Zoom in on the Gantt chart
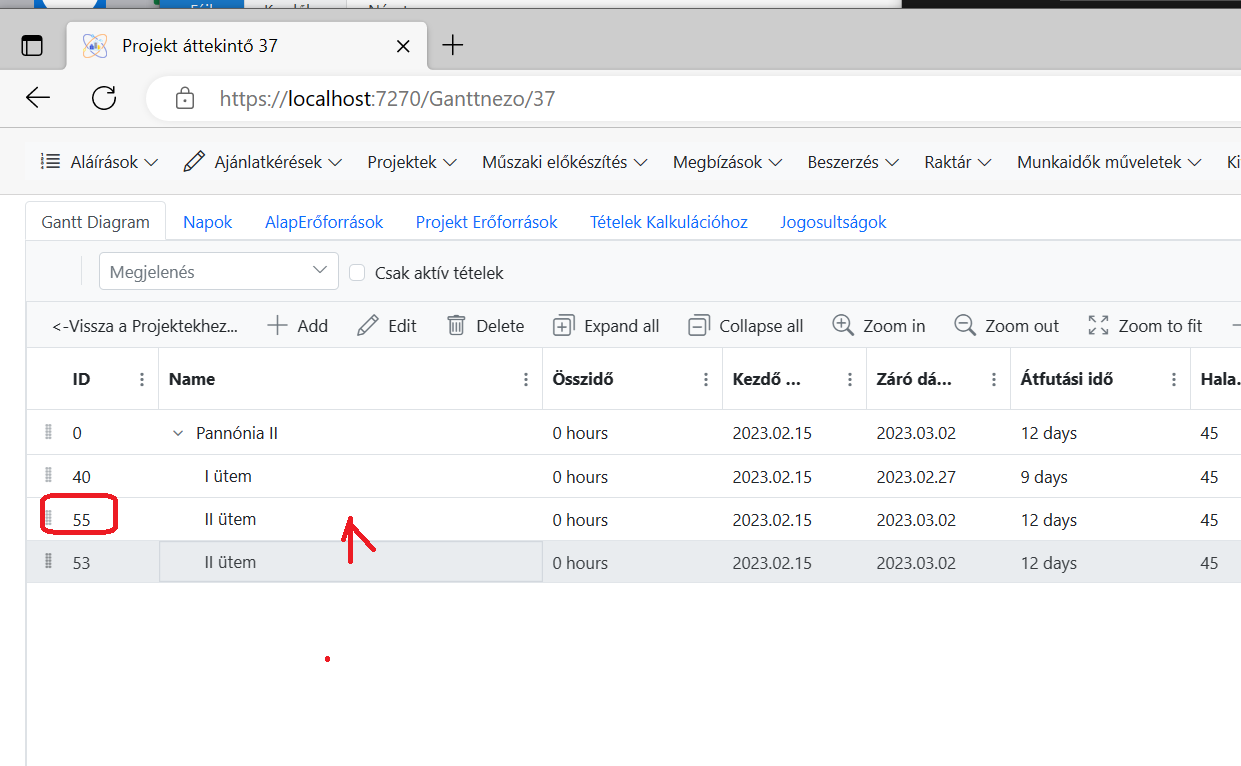 (843, 326)
